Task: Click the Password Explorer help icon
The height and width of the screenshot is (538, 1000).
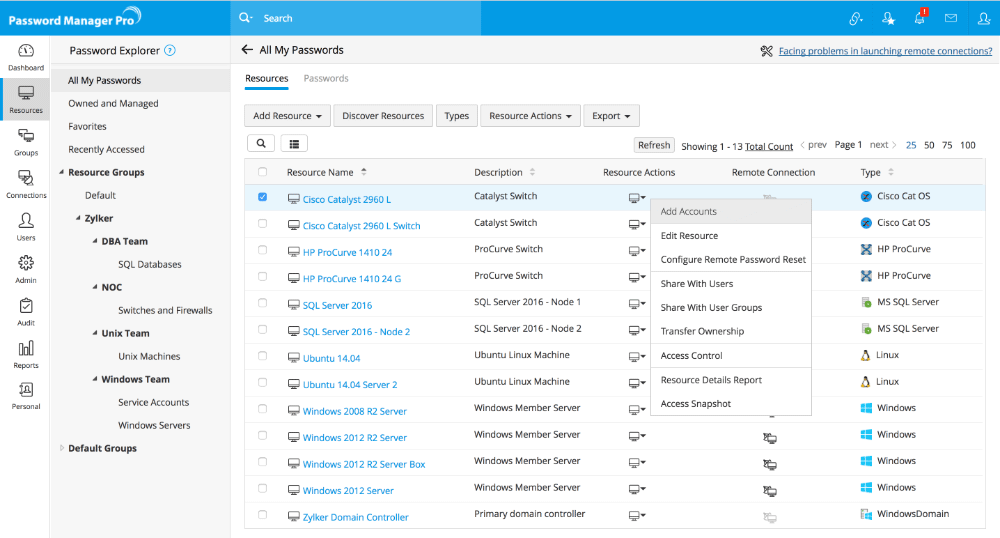Action: pos(170,50)
